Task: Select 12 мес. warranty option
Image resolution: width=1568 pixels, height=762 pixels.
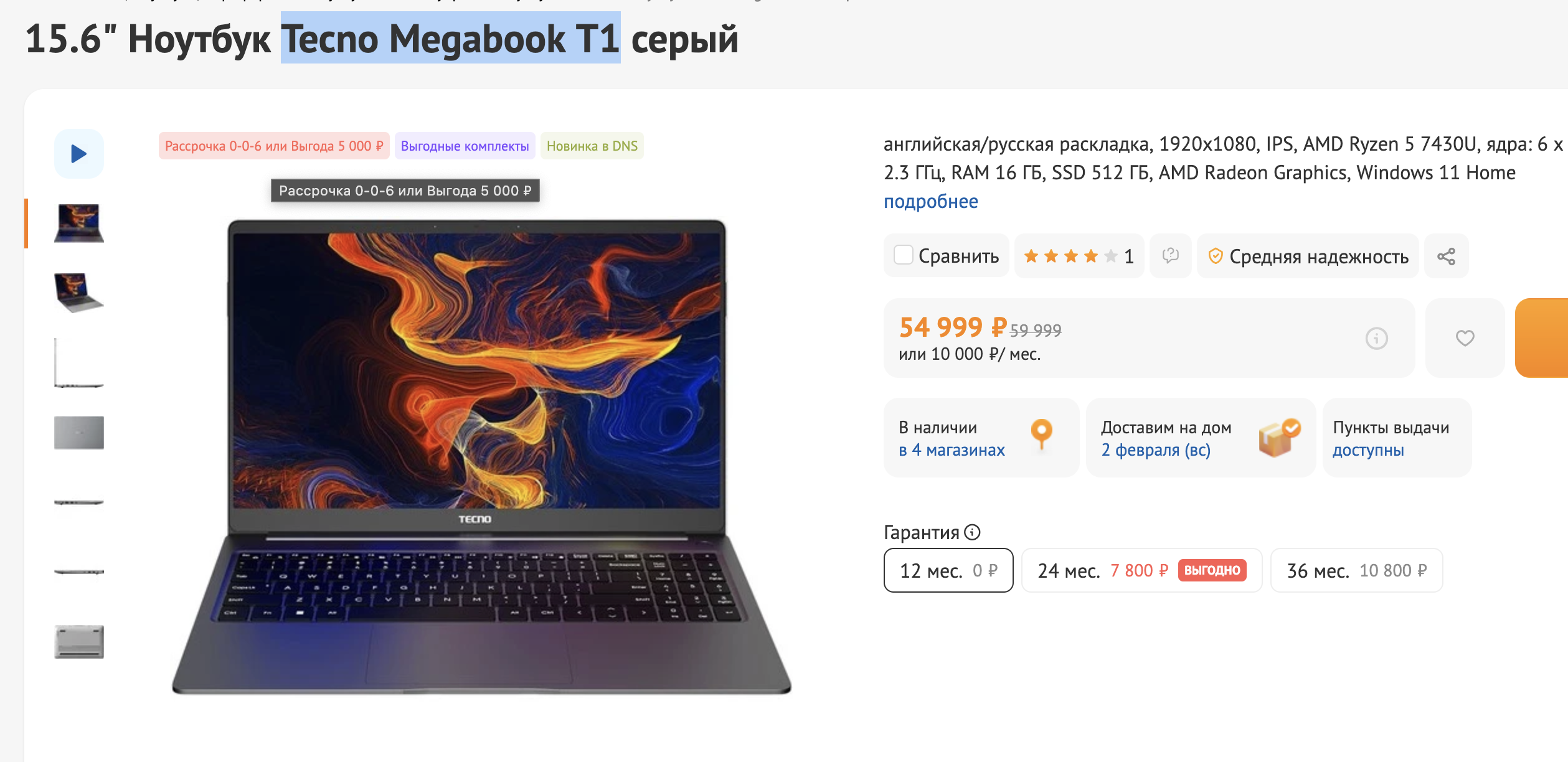Action: click(x=948, y=570)
